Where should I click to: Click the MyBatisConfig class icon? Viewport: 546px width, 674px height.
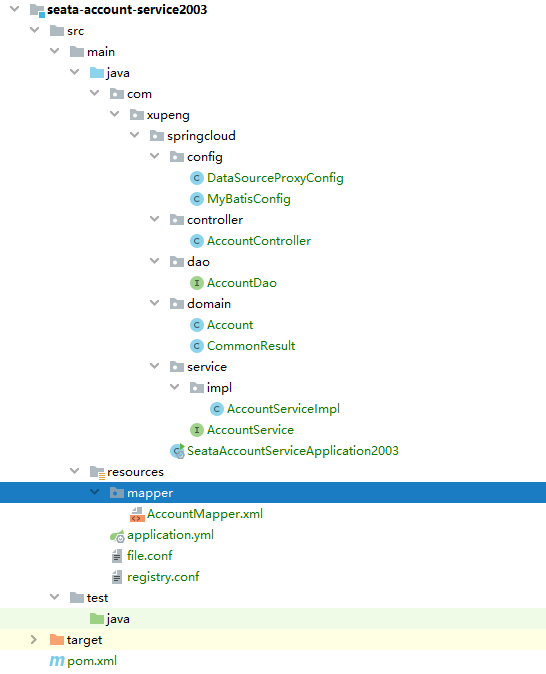[x=196, y=199]
